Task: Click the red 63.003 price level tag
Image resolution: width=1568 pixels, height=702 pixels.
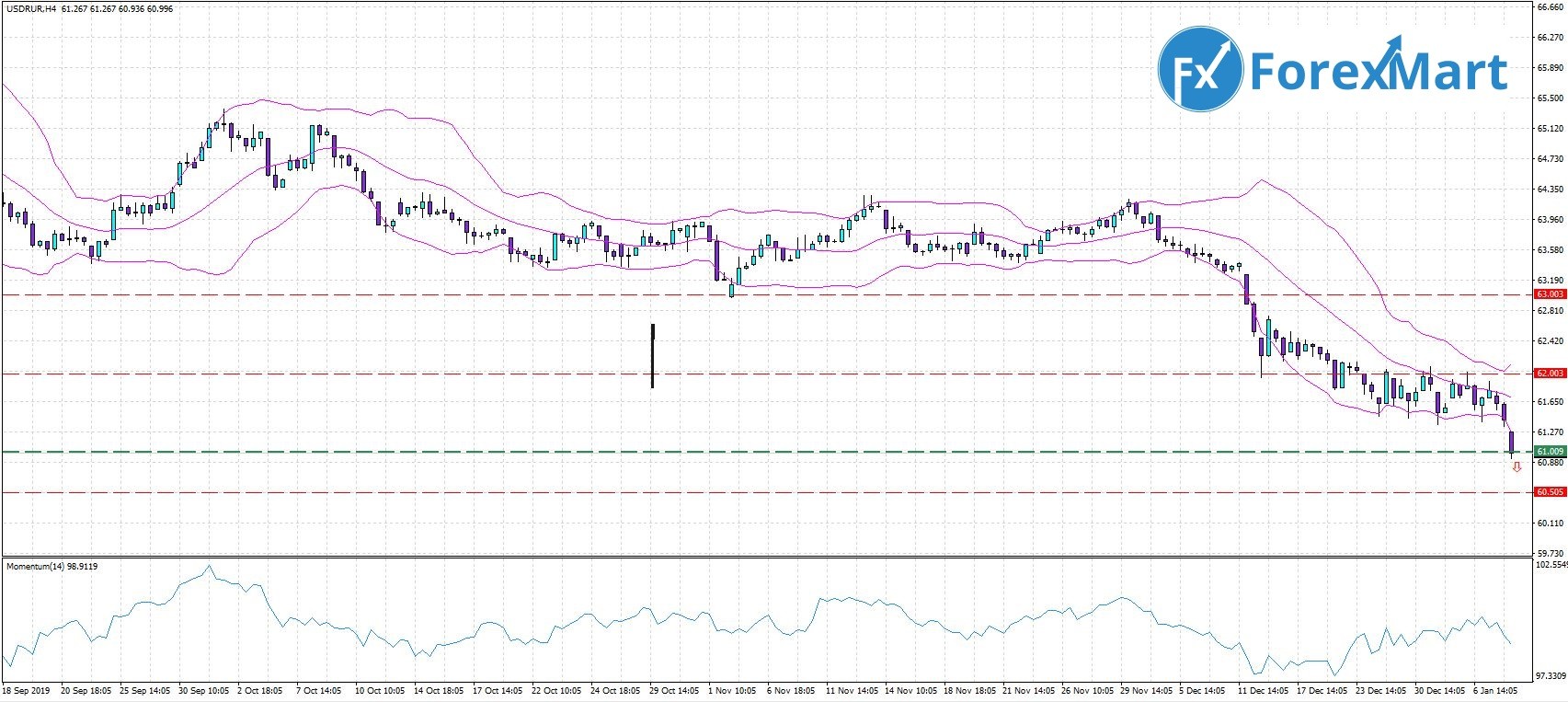Action: 1550,294
